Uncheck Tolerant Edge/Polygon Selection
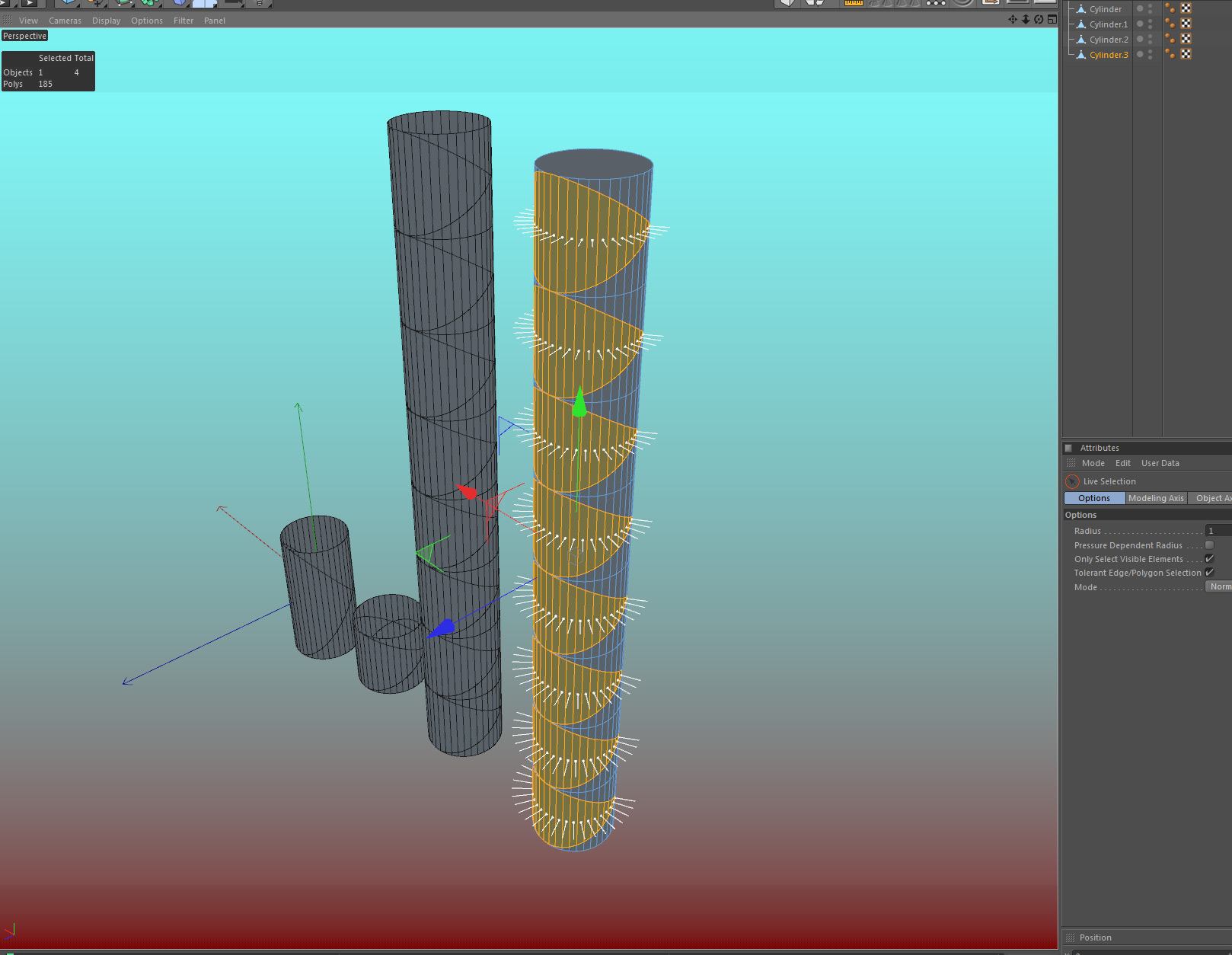The height and width of the screenshot is (955, 1232). [1209, 573]
